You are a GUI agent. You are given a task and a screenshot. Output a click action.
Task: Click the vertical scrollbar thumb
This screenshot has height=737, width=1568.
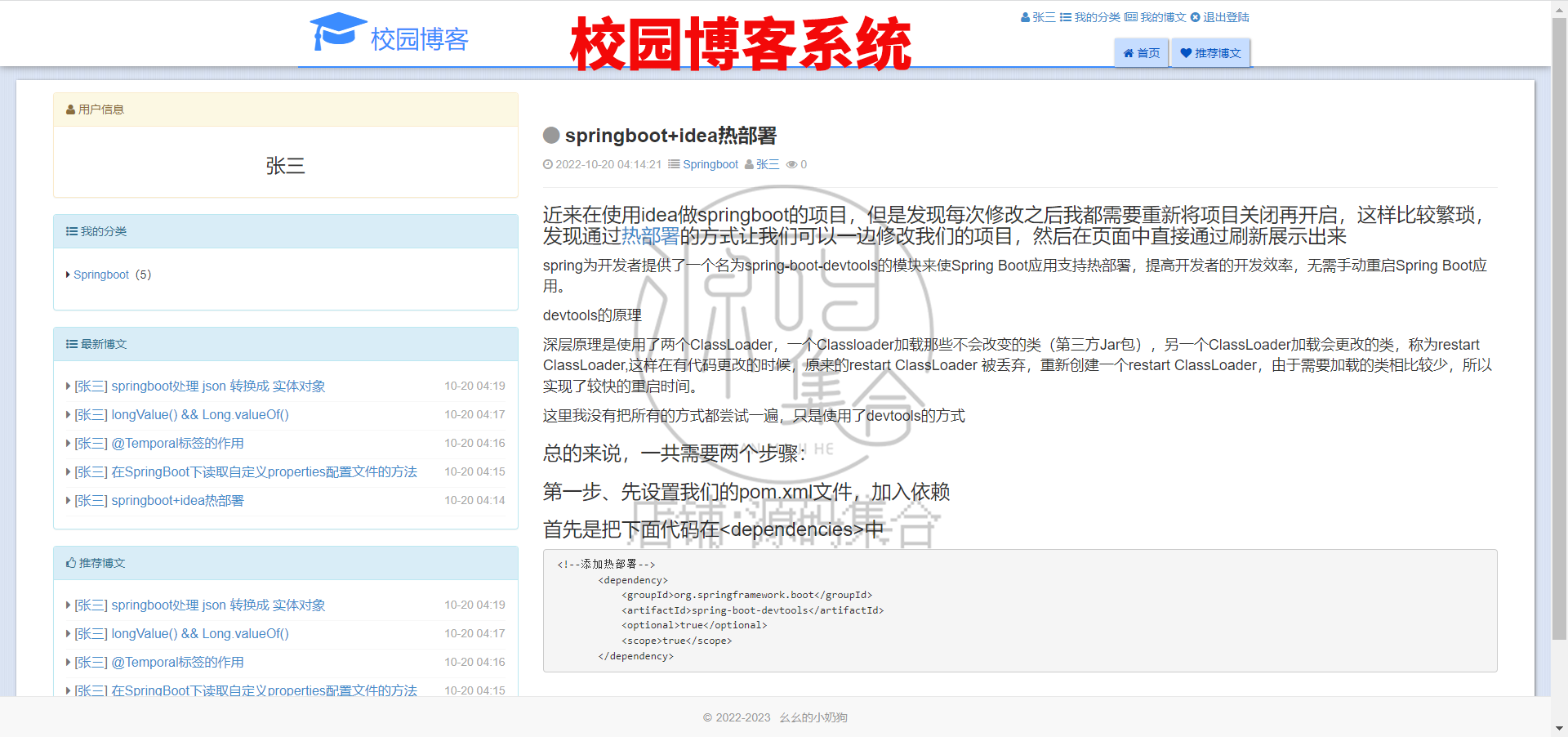pyautogui.click(x=1559, y=328)
